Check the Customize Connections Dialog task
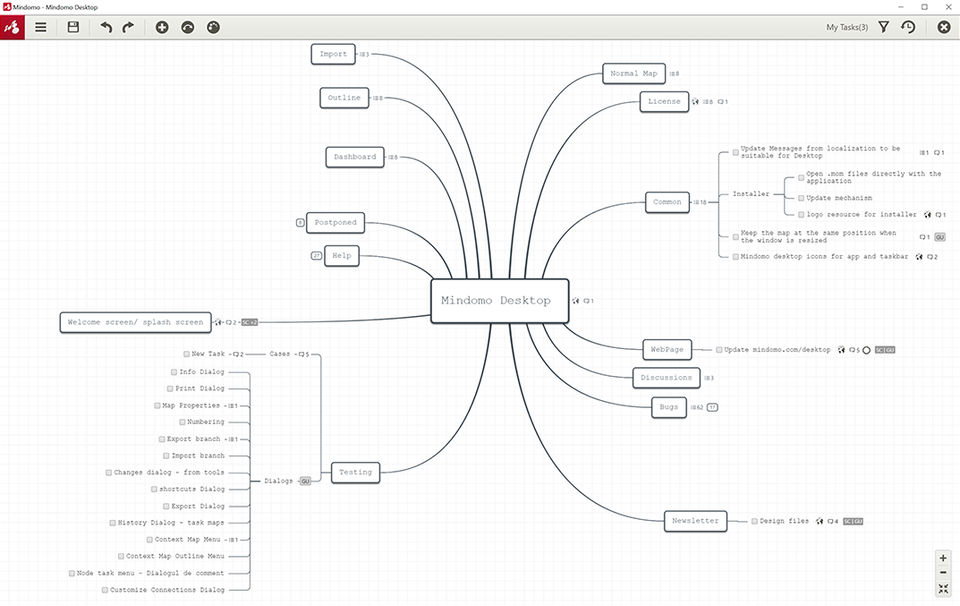 [105, 590]
